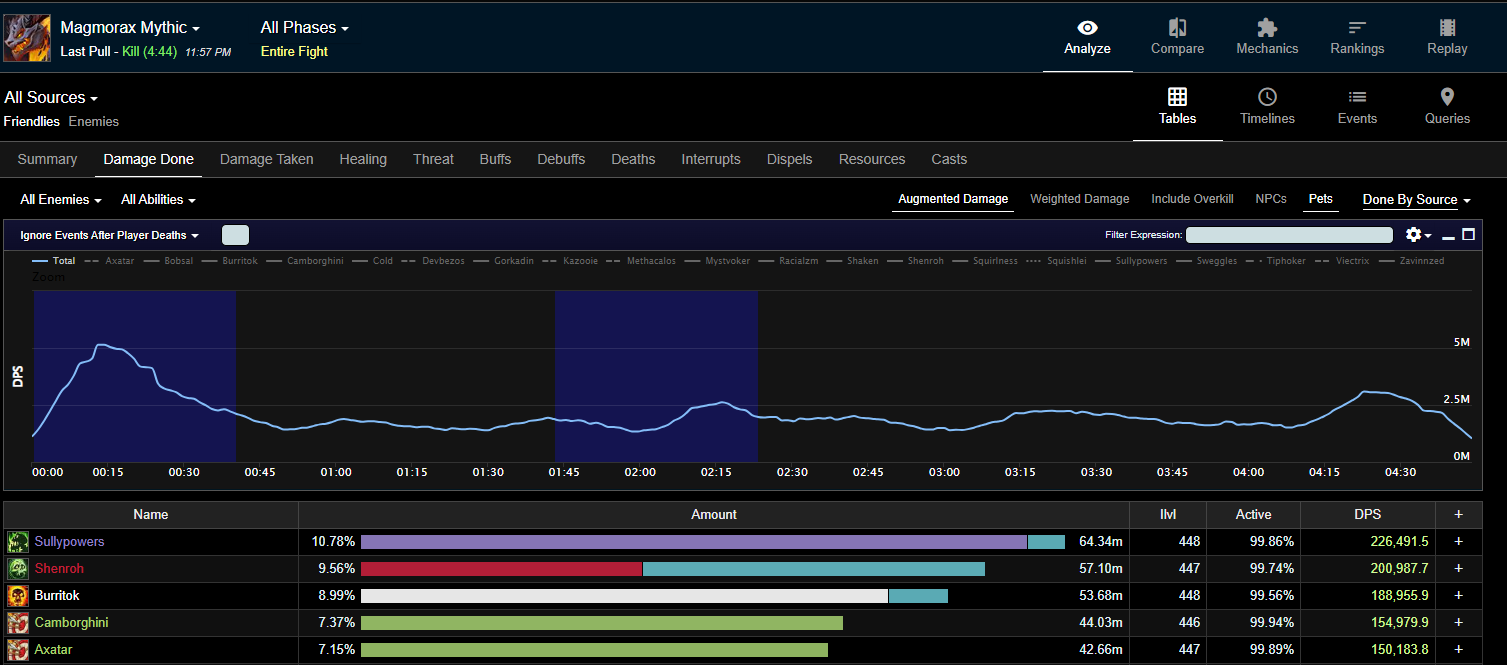View Rankings for this fight
Image resolution: width=1507 pixels, height=665 pixels.
1356,37
